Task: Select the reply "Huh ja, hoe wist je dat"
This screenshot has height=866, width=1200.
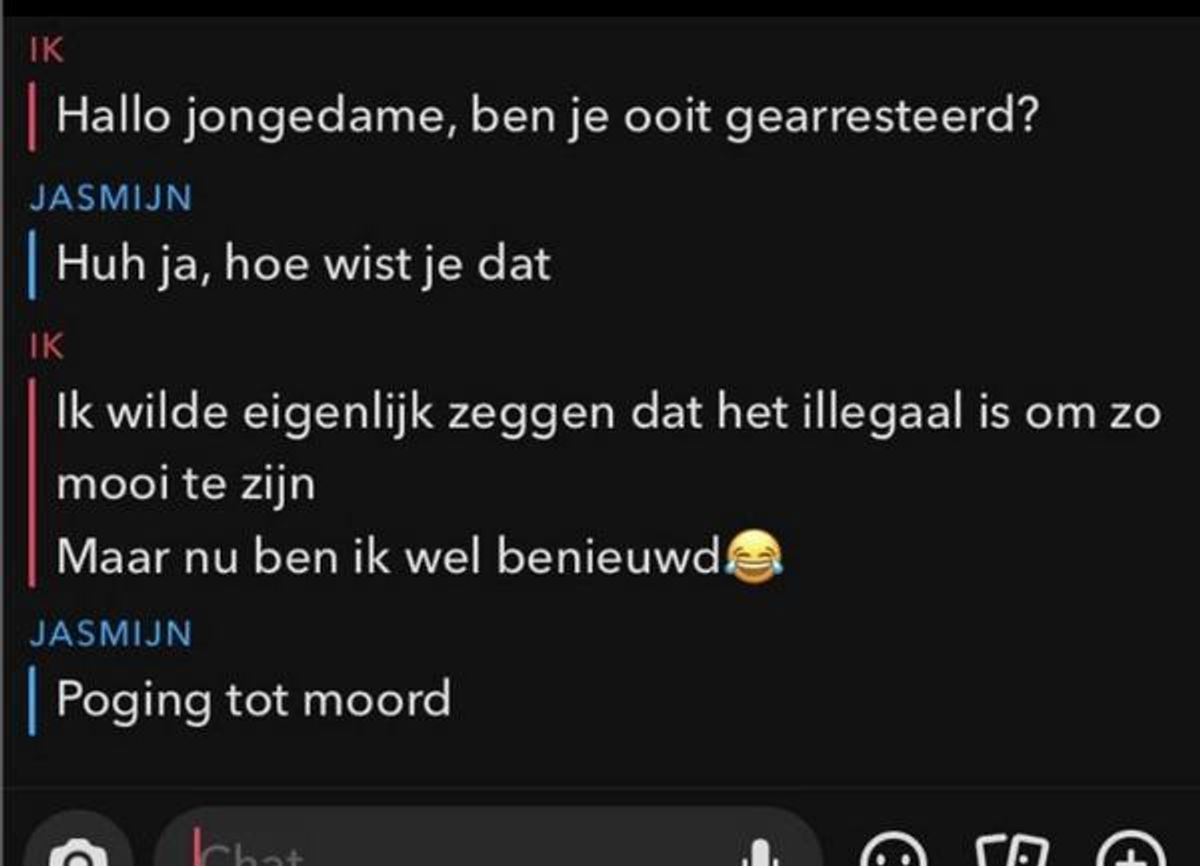Action: click(304, 266)
